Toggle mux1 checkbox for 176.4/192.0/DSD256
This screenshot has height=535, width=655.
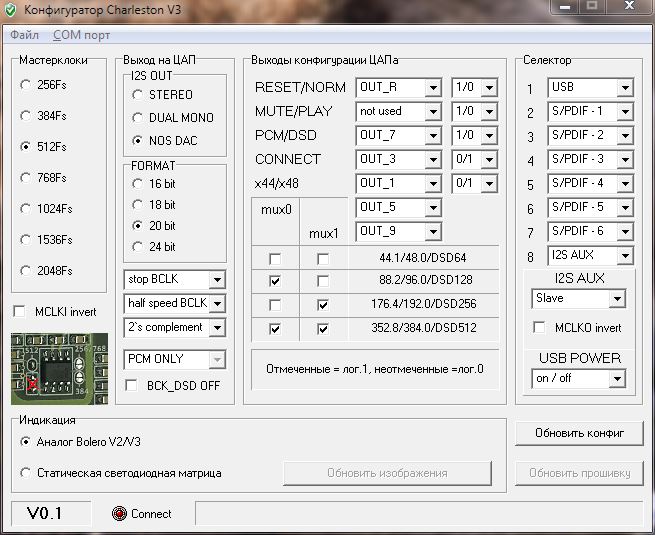pos(323,305)
